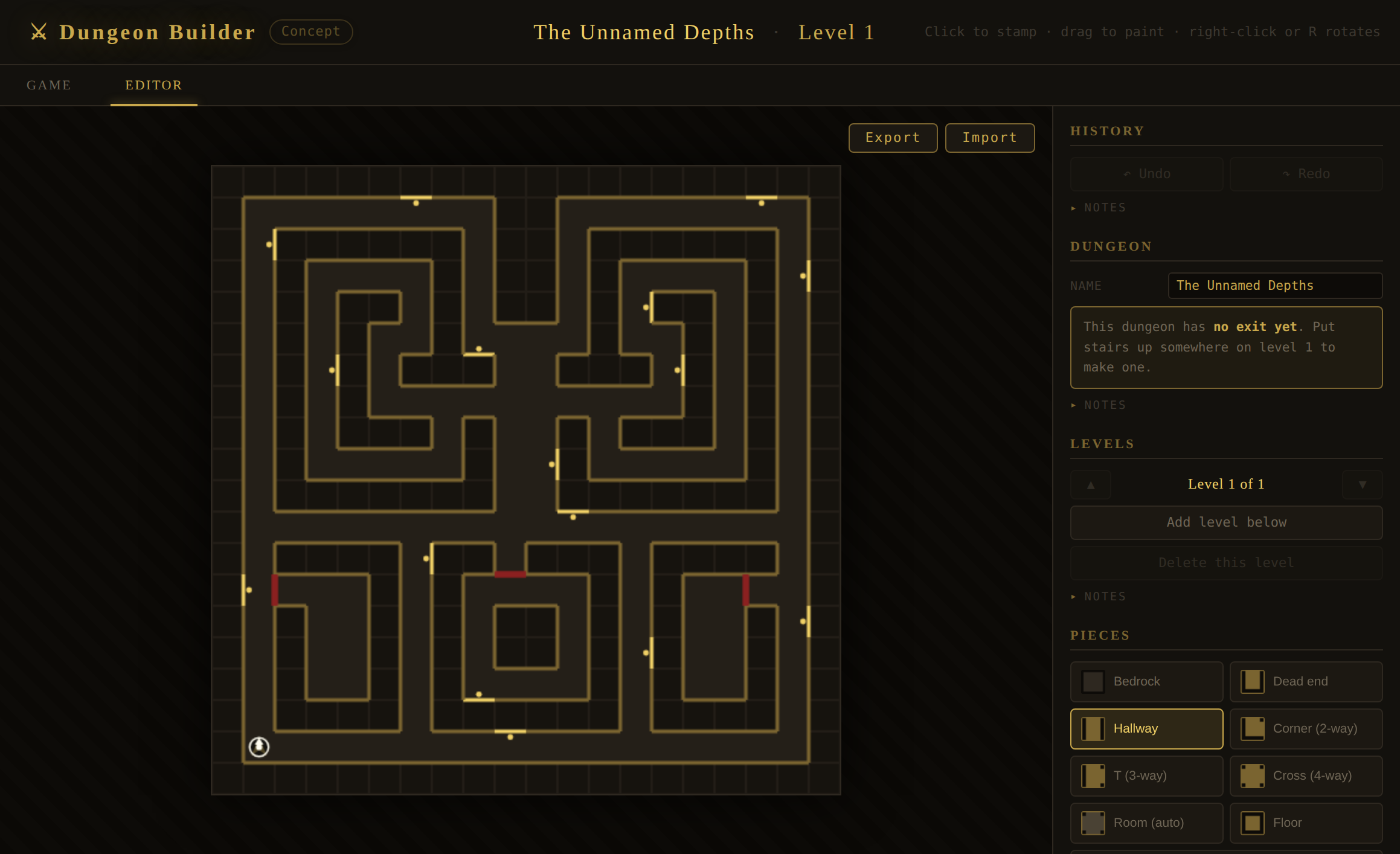Click the dungeon name input field
The image size is (1400, 854).
click(x=1275, y=286)
